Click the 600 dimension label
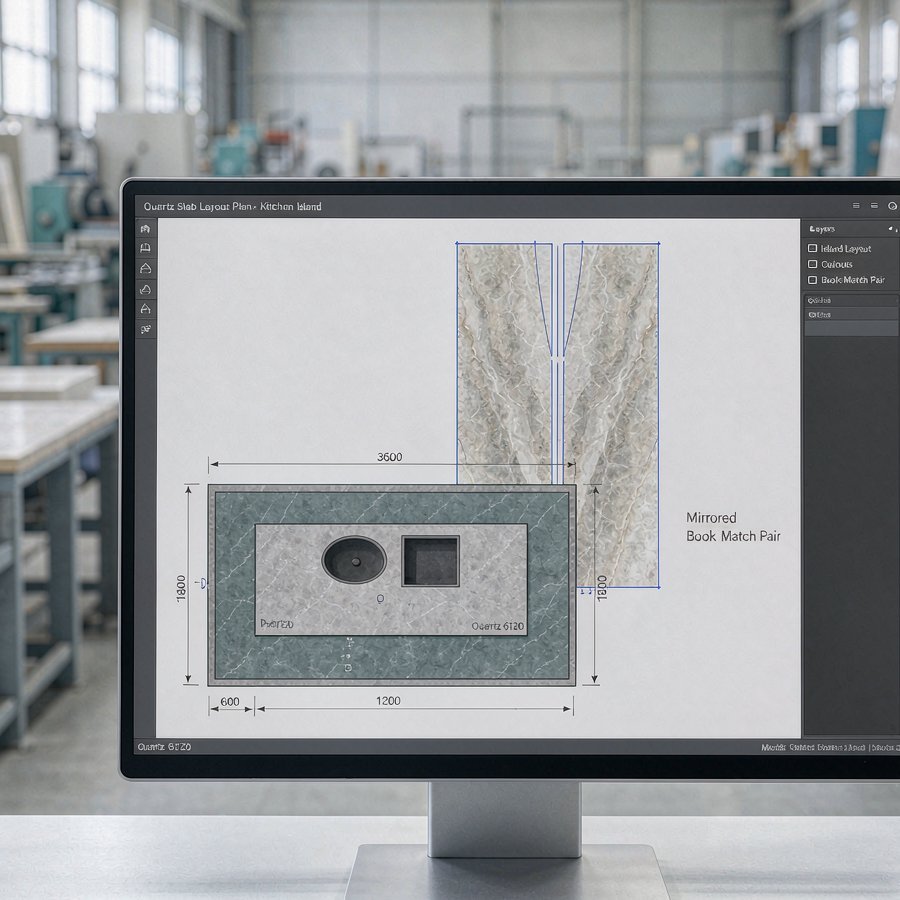This screenshot has width=900, height=900. click(230, 701)
